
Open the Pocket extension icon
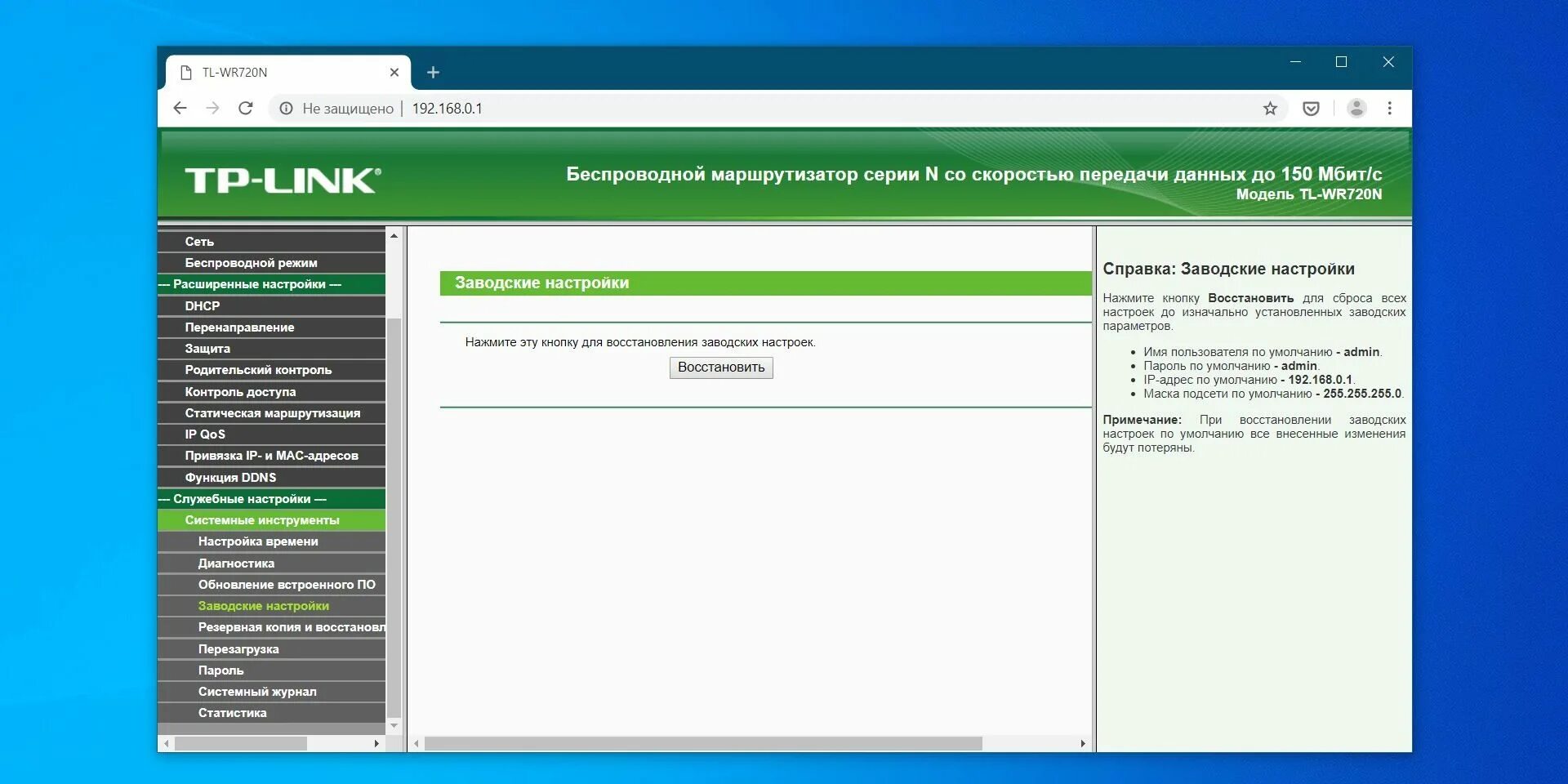(x=1311, y=109)
